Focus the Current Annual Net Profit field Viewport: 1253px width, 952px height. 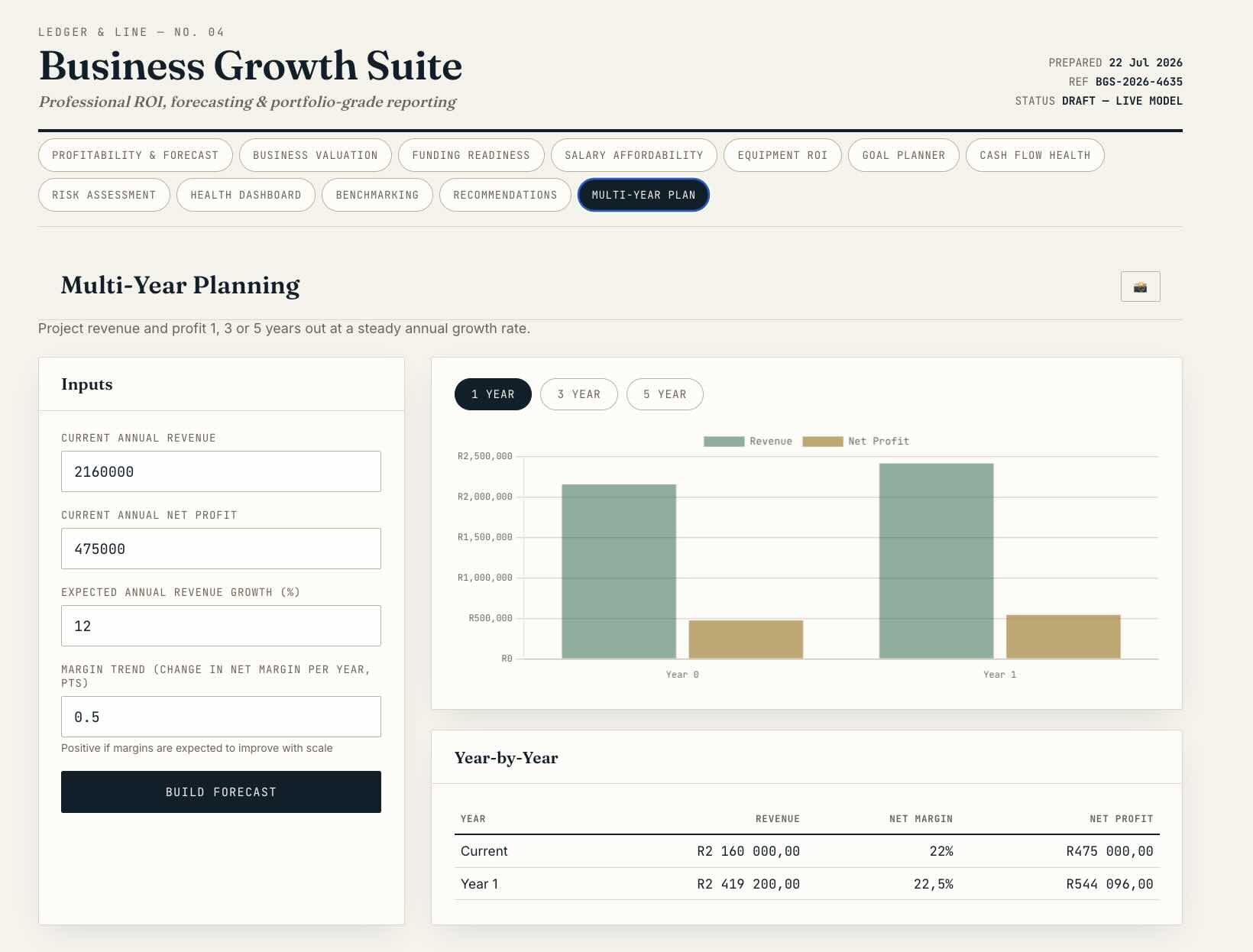pos(221,549)
